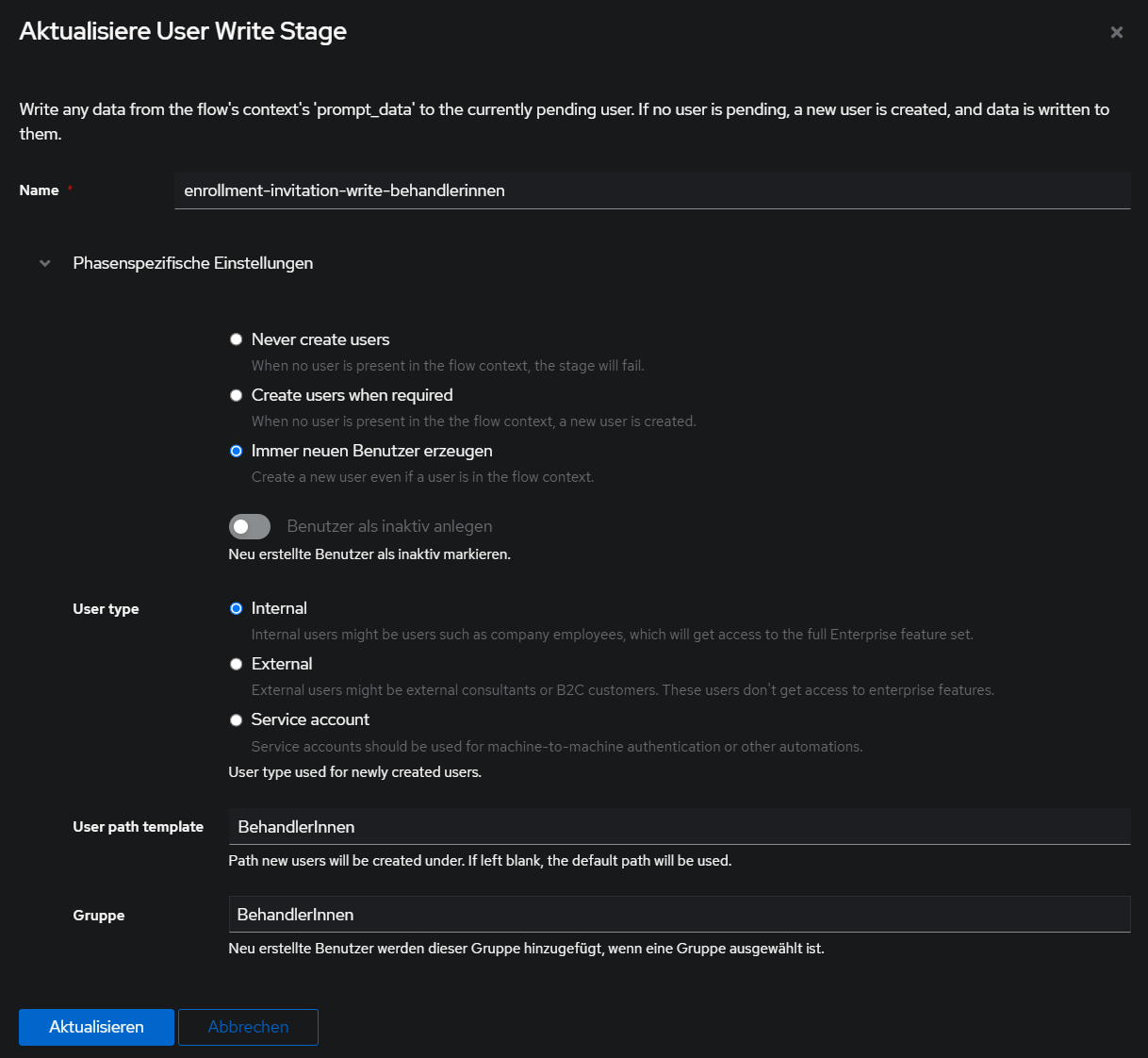Image resolution: width=1148 pixels, height=1058 pixels.
Task: Click the User type label
Action: 106,609
